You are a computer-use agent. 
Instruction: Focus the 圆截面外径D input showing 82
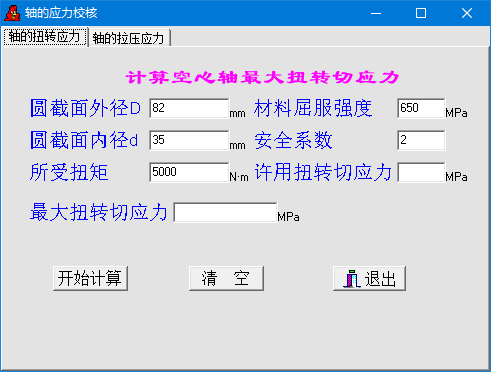pyautogui.click(x=189, y=108)
